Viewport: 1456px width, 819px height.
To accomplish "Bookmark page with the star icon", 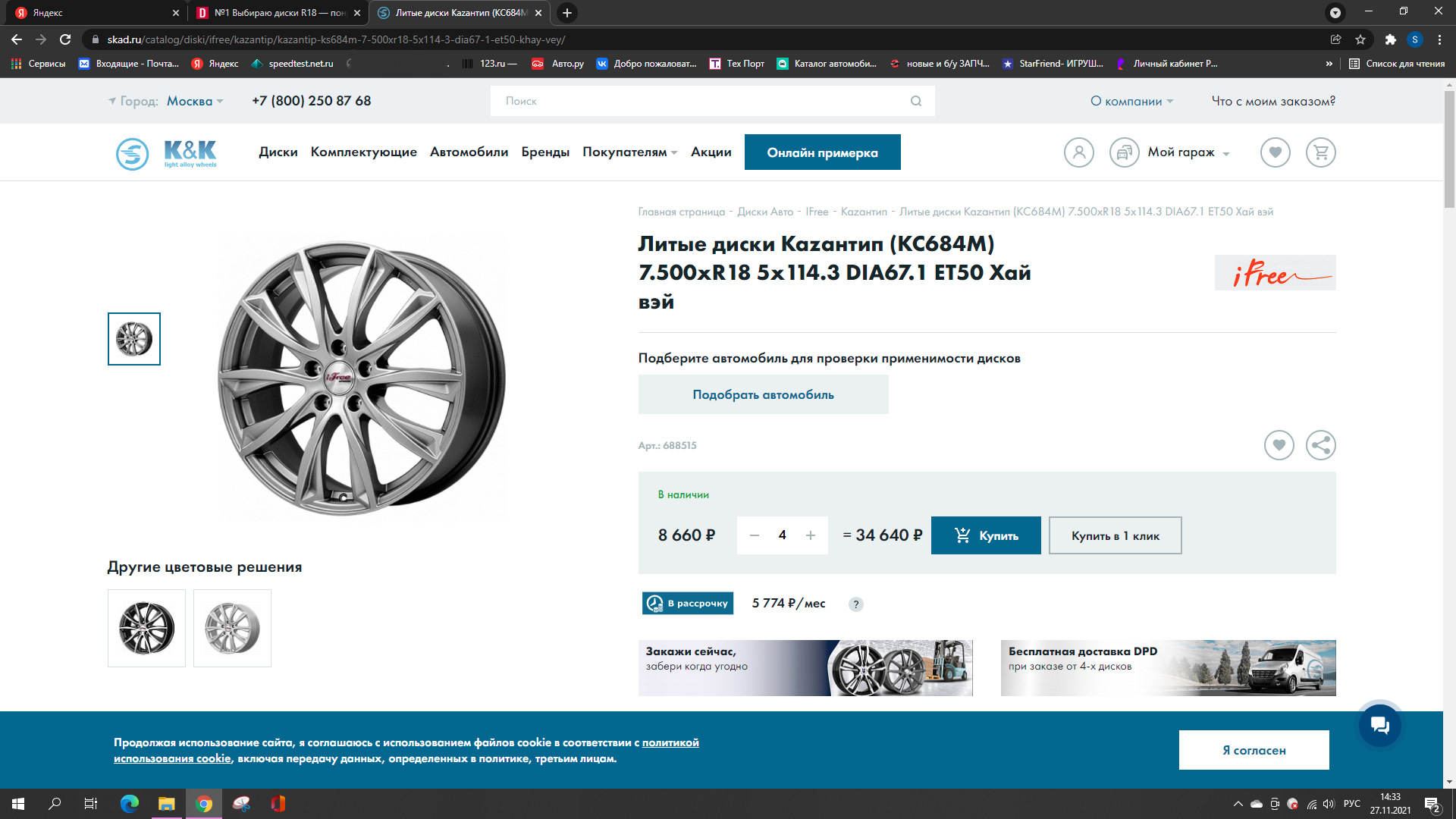I will [1360, 39].
